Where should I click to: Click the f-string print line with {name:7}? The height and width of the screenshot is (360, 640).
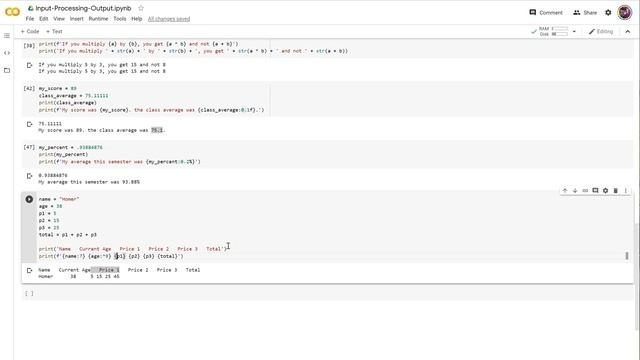point(111,256)
